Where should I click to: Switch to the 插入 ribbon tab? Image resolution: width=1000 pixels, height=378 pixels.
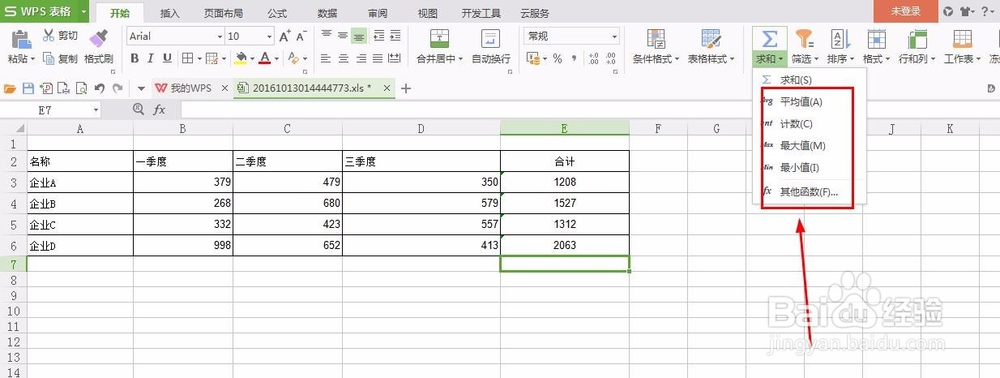(x=170, y=13)
